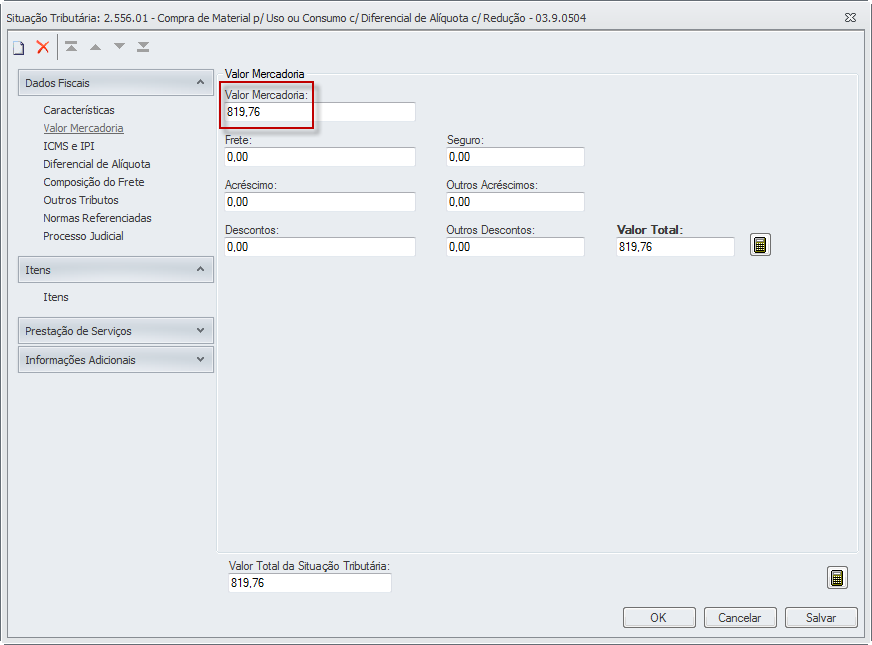
Task: Click the move-to-last arrow icon
Action: [143, 47]
